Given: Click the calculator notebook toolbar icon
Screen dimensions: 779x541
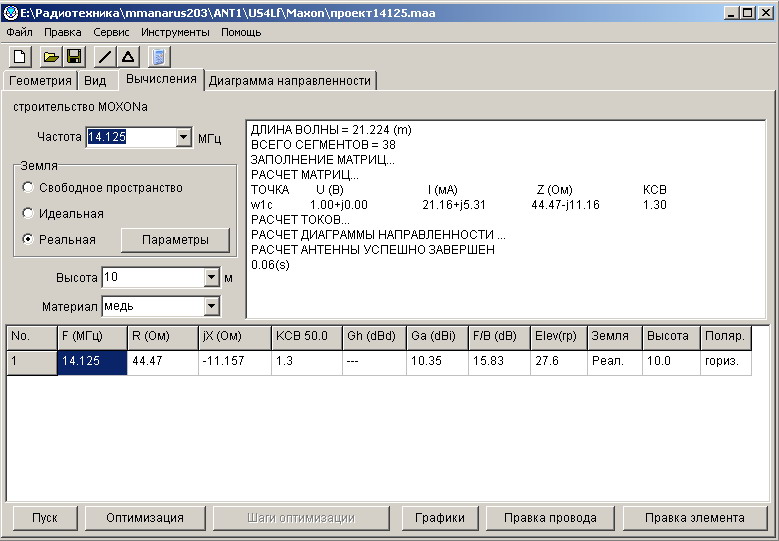Looking at the screenshot, I should tap(160, 57).
